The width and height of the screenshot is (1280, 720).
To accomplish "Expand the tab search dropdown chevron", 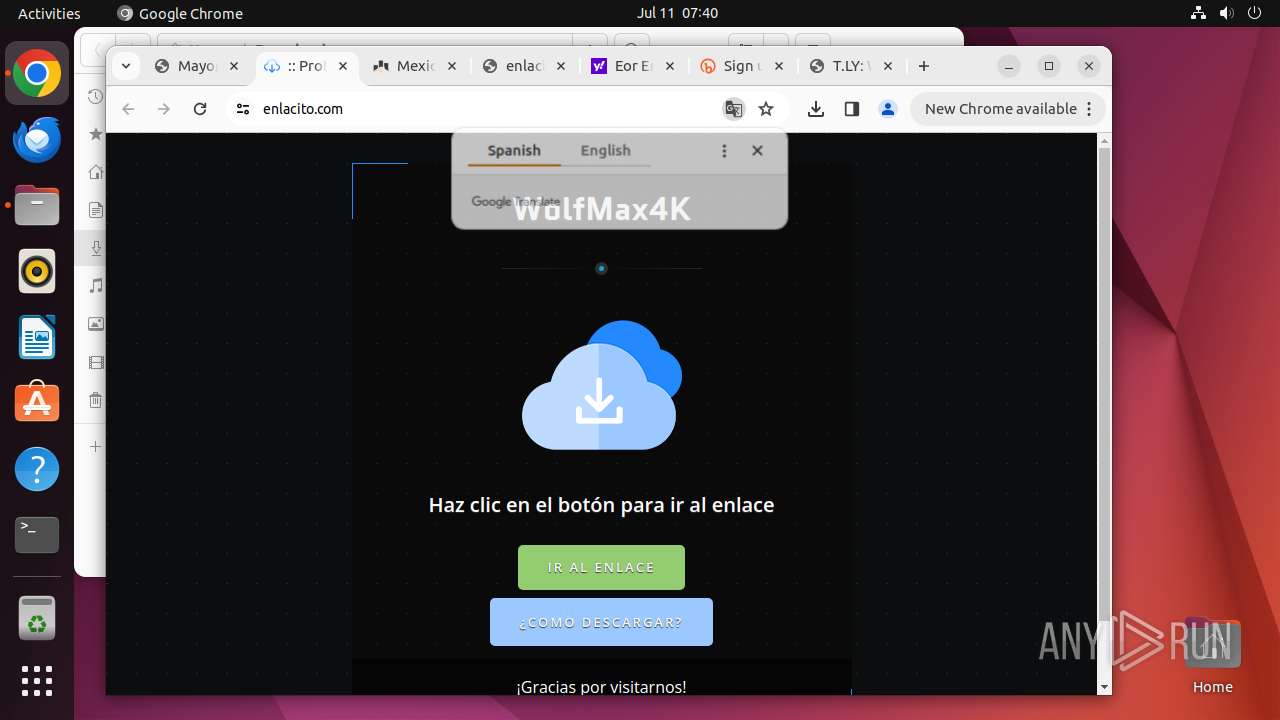I will click(x=125, y=66).
